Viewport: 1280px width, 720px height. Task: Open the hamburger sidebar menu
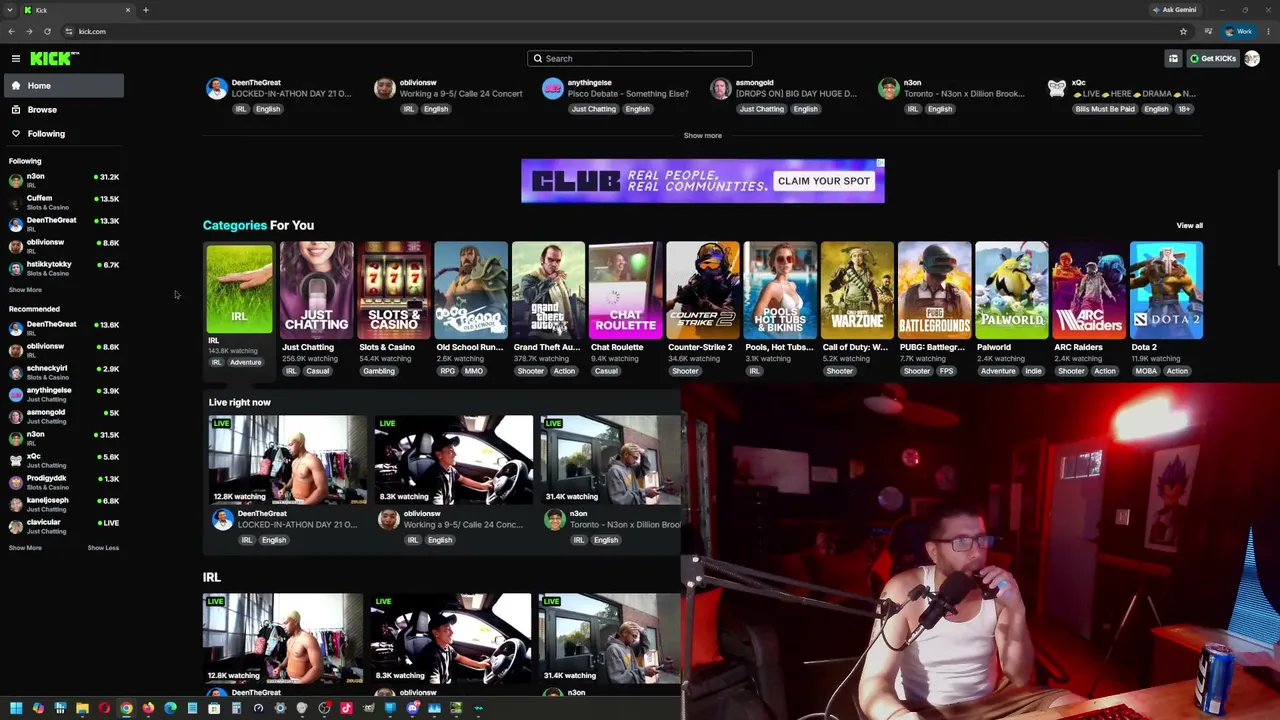[16, 59]
